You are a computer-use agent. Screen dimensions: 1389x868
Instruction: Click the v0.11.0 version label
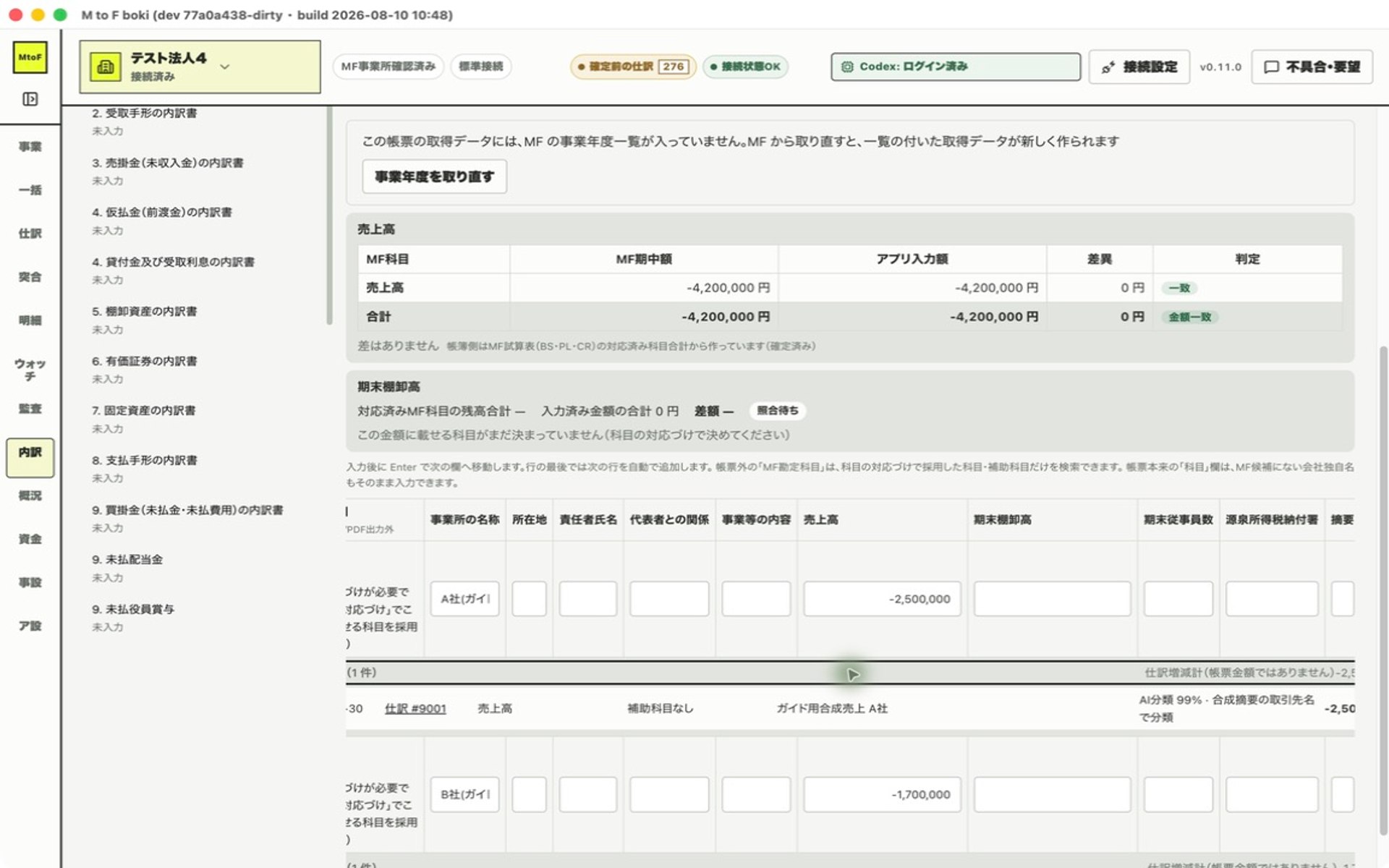click(x=1220, y=67)
